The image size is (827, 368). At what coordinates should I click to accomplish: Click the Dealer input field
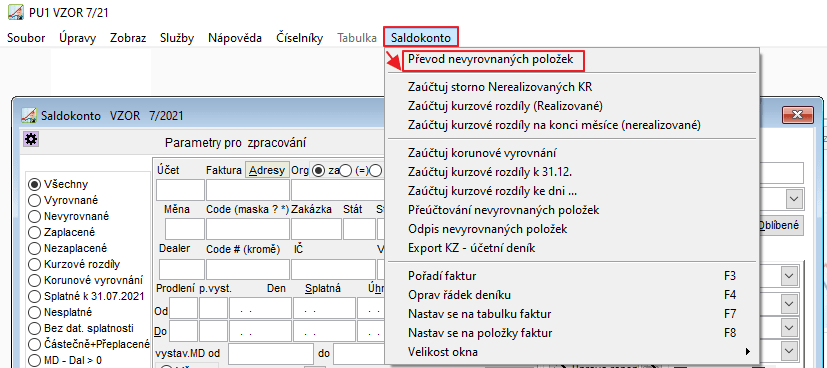click(x=181, y=269)
